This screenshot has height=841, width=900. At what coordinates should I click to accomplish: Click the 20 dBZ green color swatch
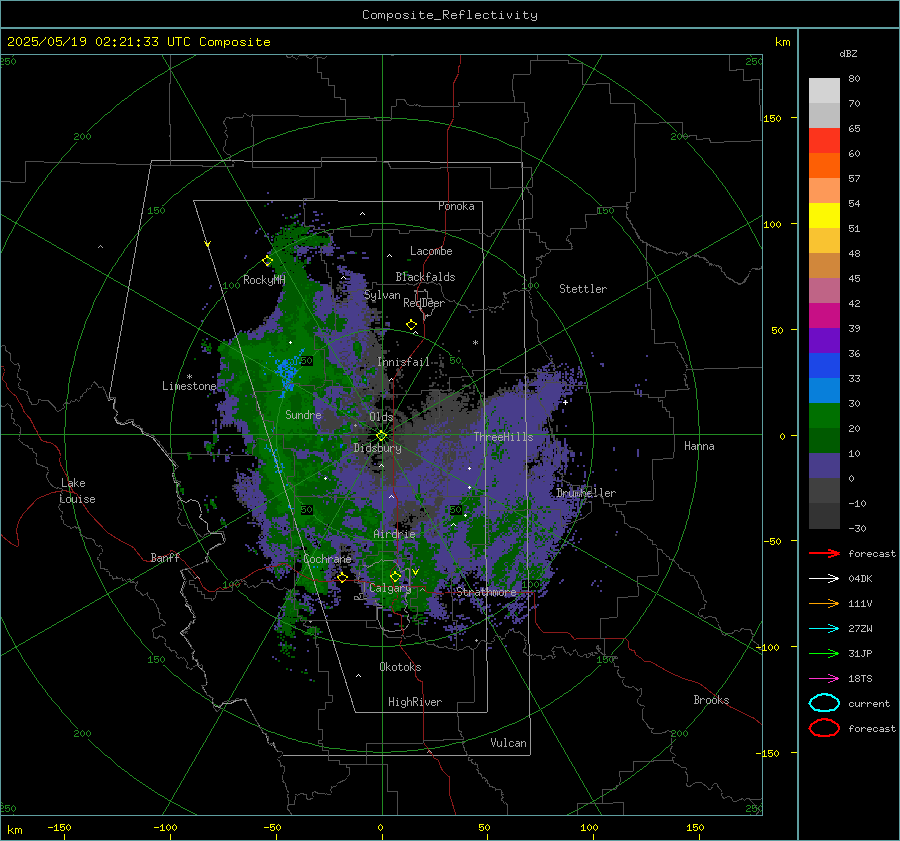pos(824,416)
